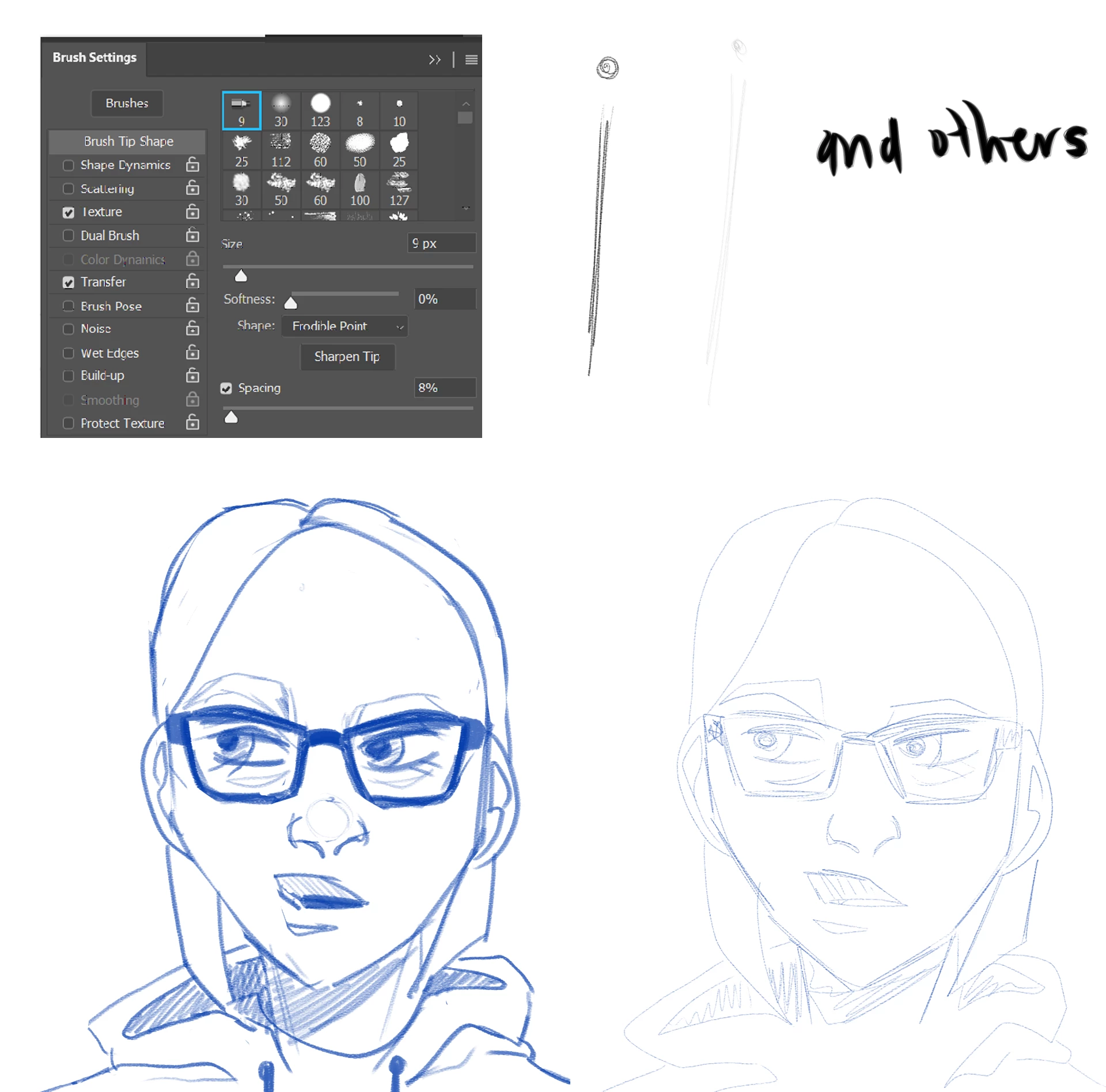The height and width of the screenshot is (1092, 1106).
Task: Pick the 100 brush tip thumbnail
Action: click(x=359, y=189)
